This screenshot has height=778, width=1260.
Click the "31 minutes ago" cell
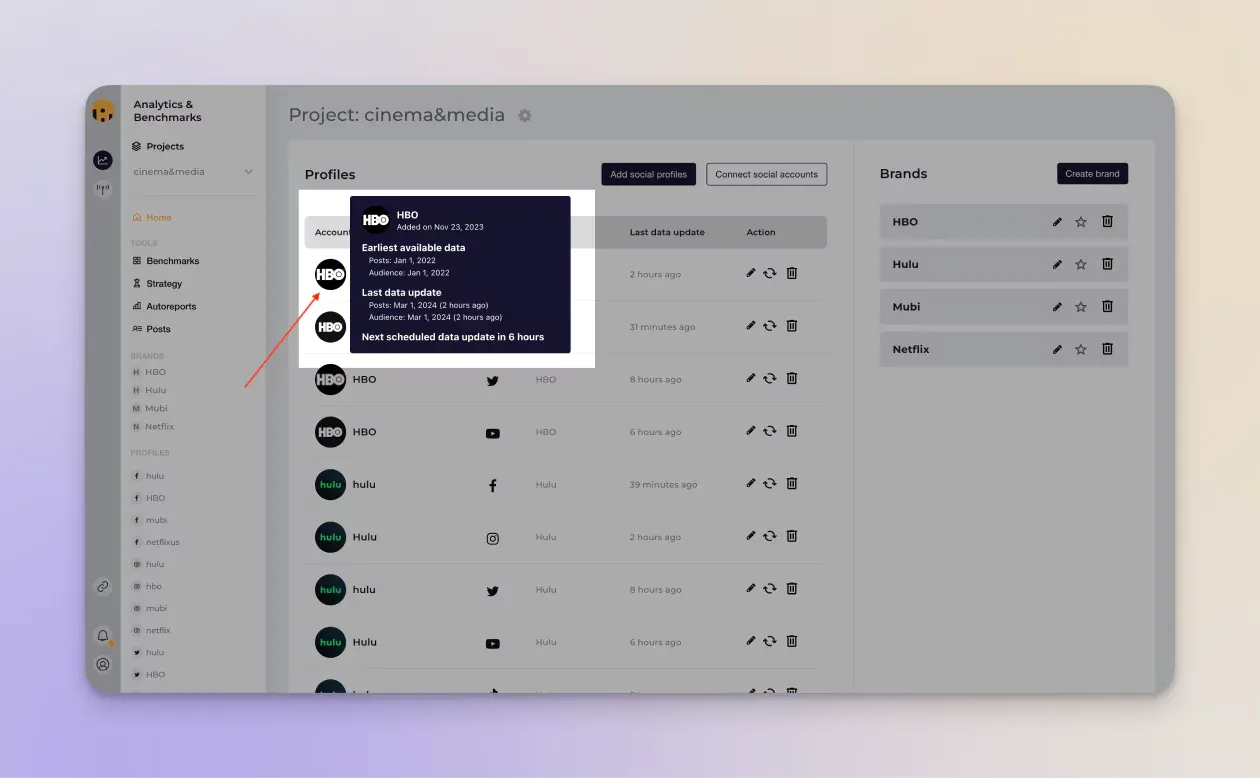click(x=664, y=327)
